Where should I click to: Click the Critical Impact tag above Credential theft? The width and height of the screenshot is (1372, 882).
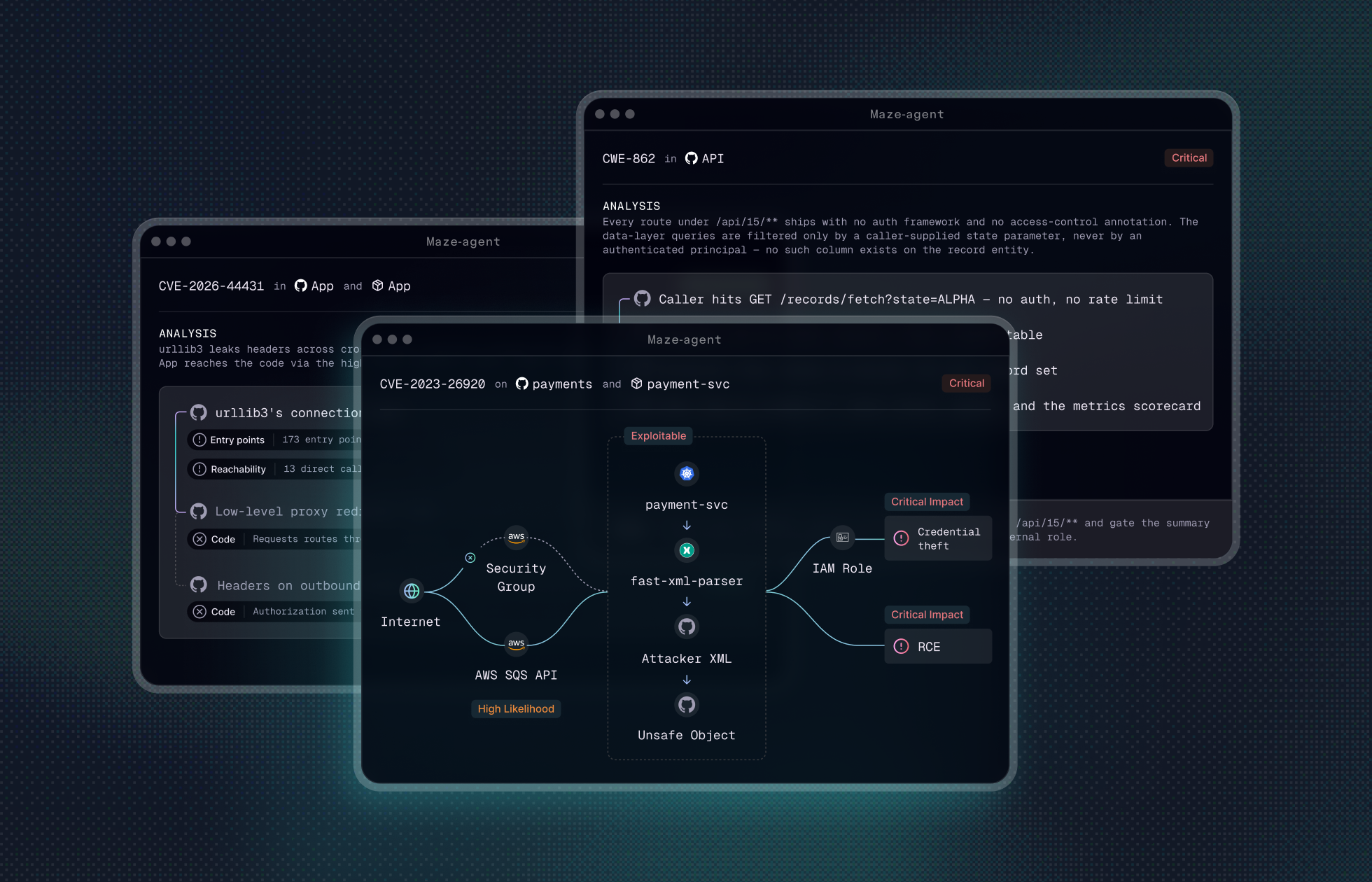click(x=927, y=501)
